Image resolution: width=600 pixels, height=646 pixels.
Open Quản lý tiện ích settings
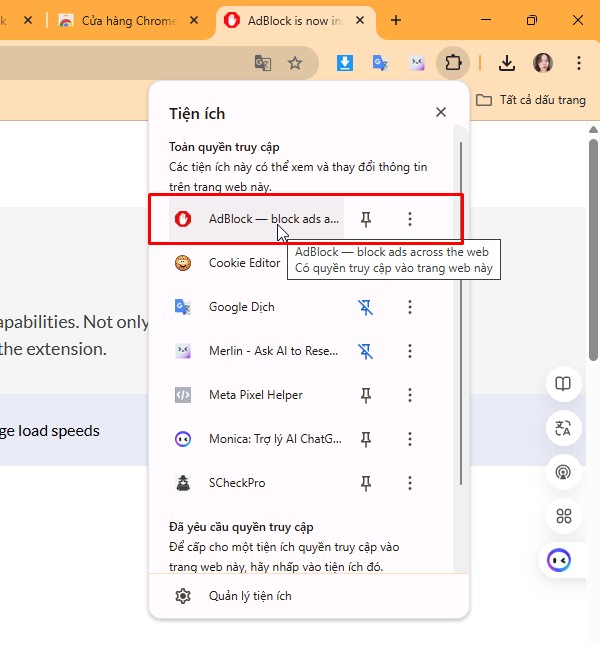[250, 596]
